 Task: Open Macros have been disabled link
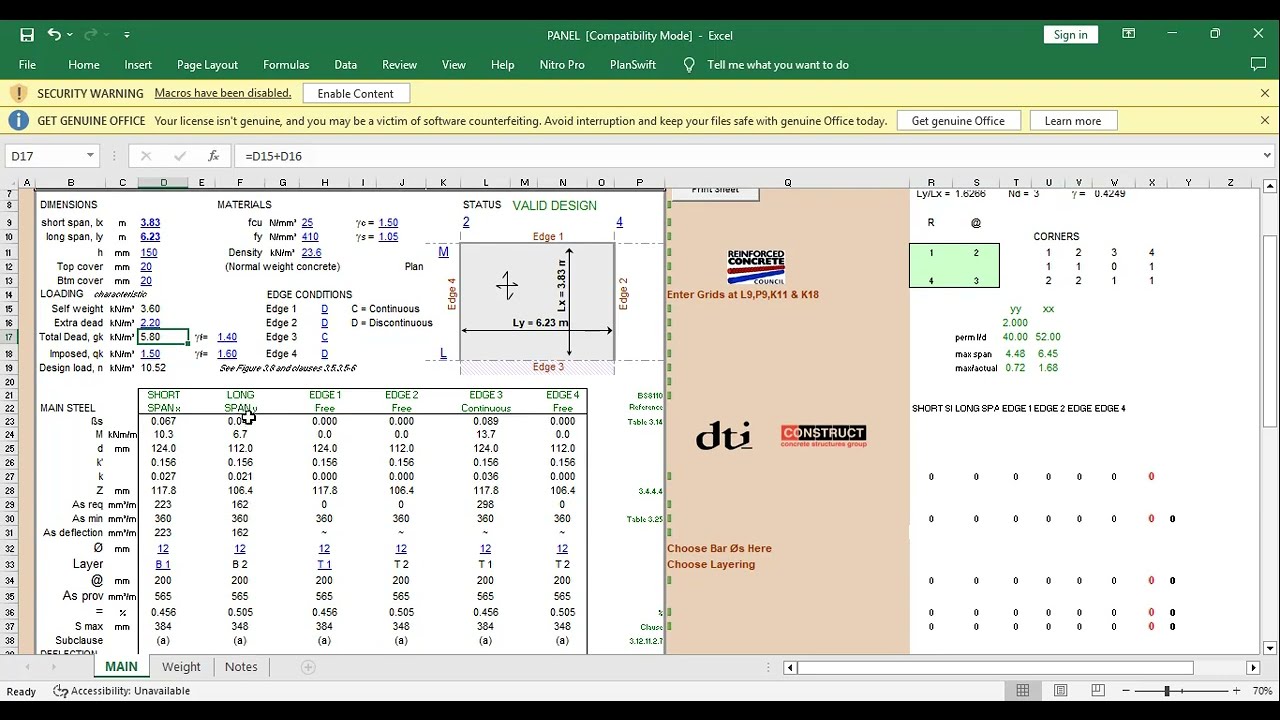[223, 93]
